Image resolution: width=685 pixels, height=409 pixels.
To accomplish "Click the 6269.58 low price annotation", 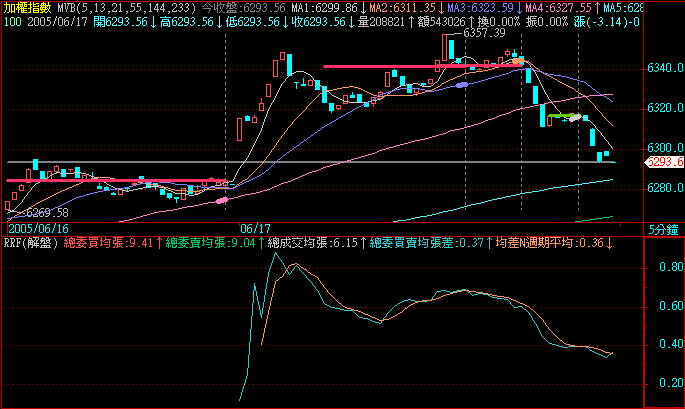I will click(x=47, y=213).
